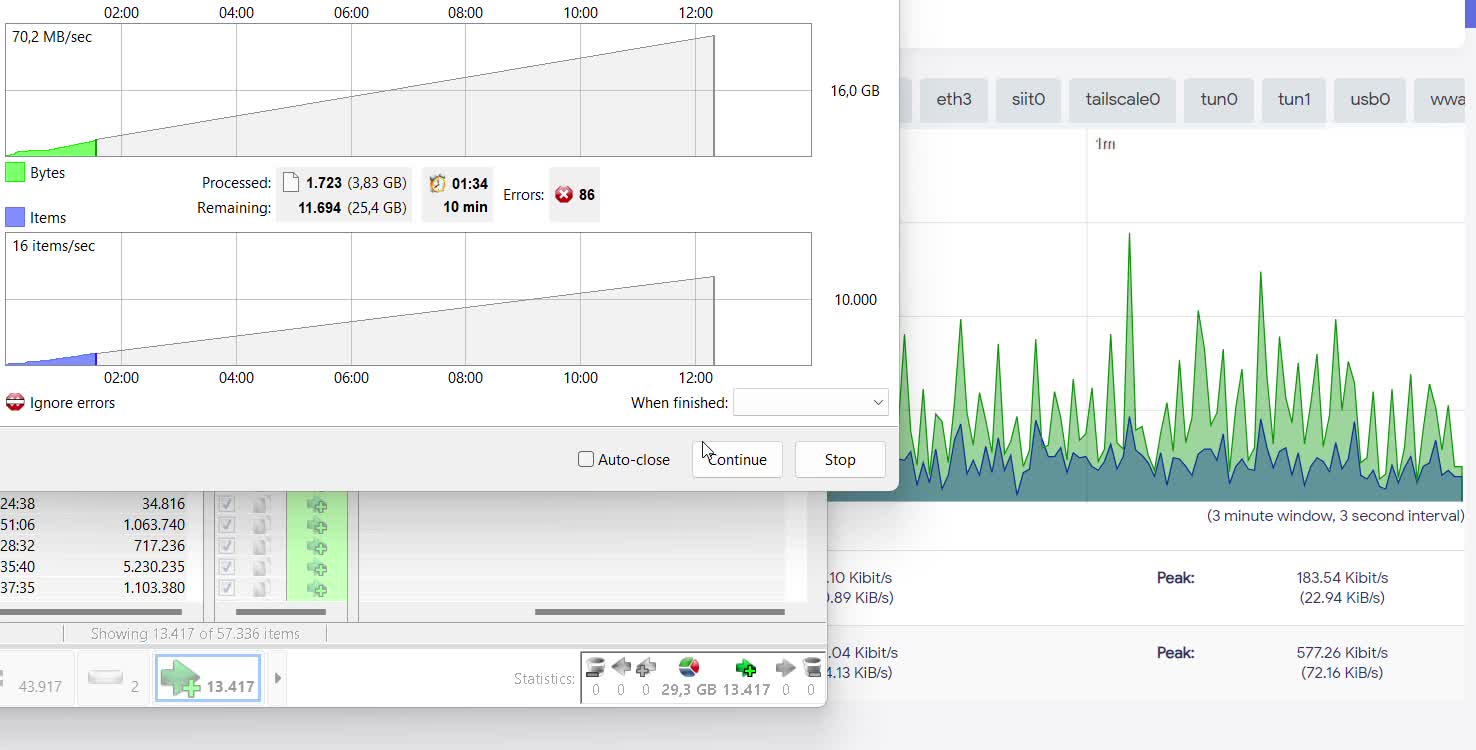Toggle the checkbox in the 1.103.380 row
1476x750 pixels.
tap(226, 588)
